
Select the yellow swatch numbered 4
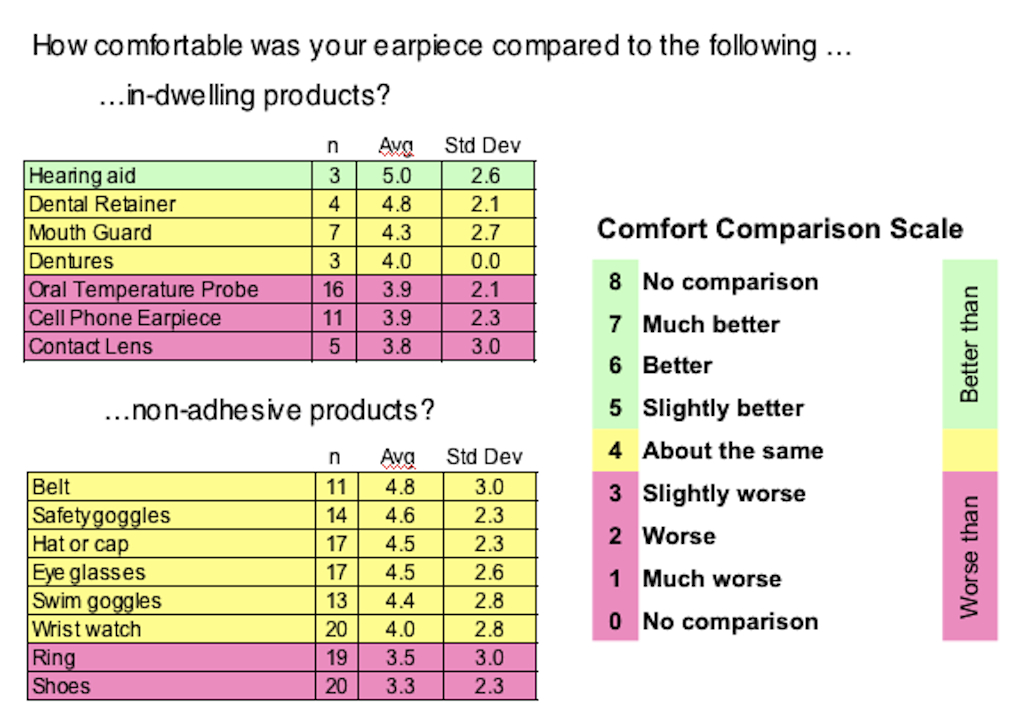coord(615,451)
